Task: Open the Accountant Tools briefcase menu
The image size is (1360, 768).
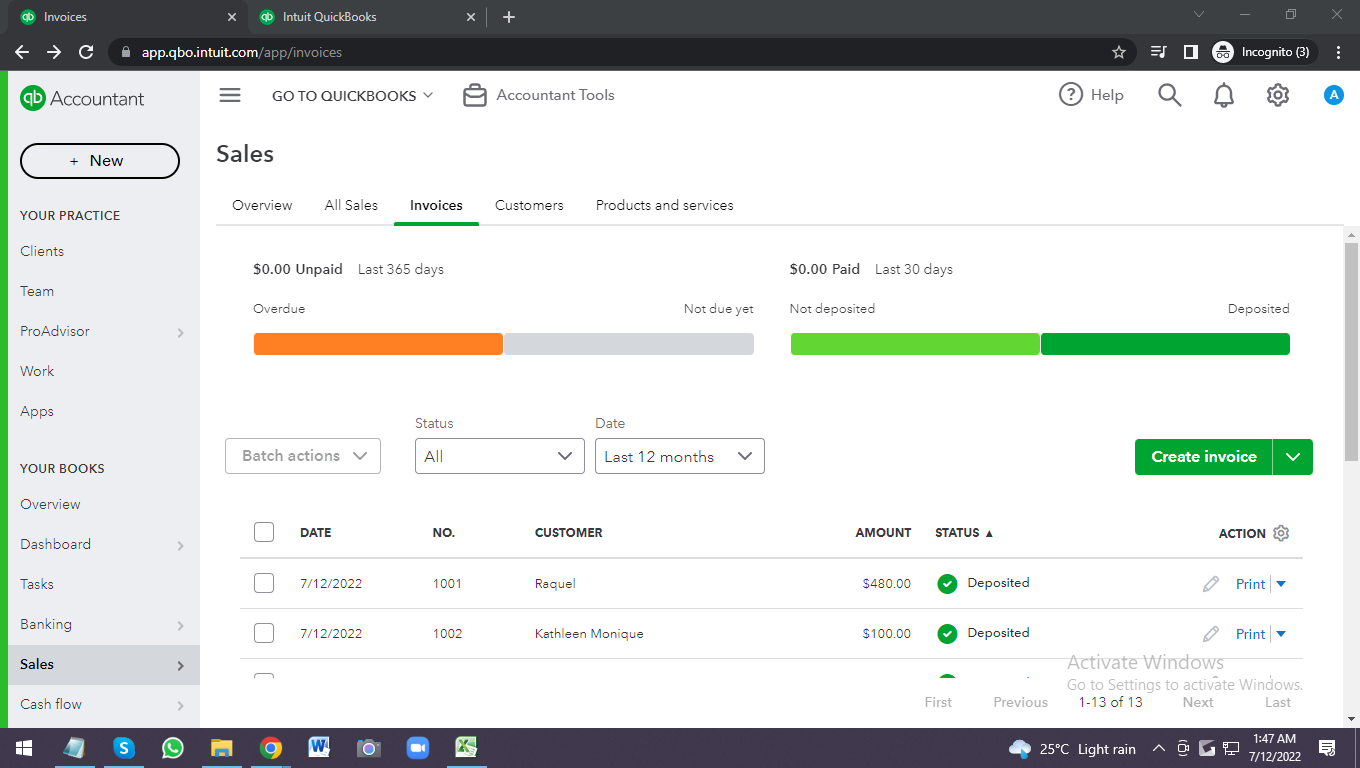Action: pyautogui.click(x=539, y=95)
